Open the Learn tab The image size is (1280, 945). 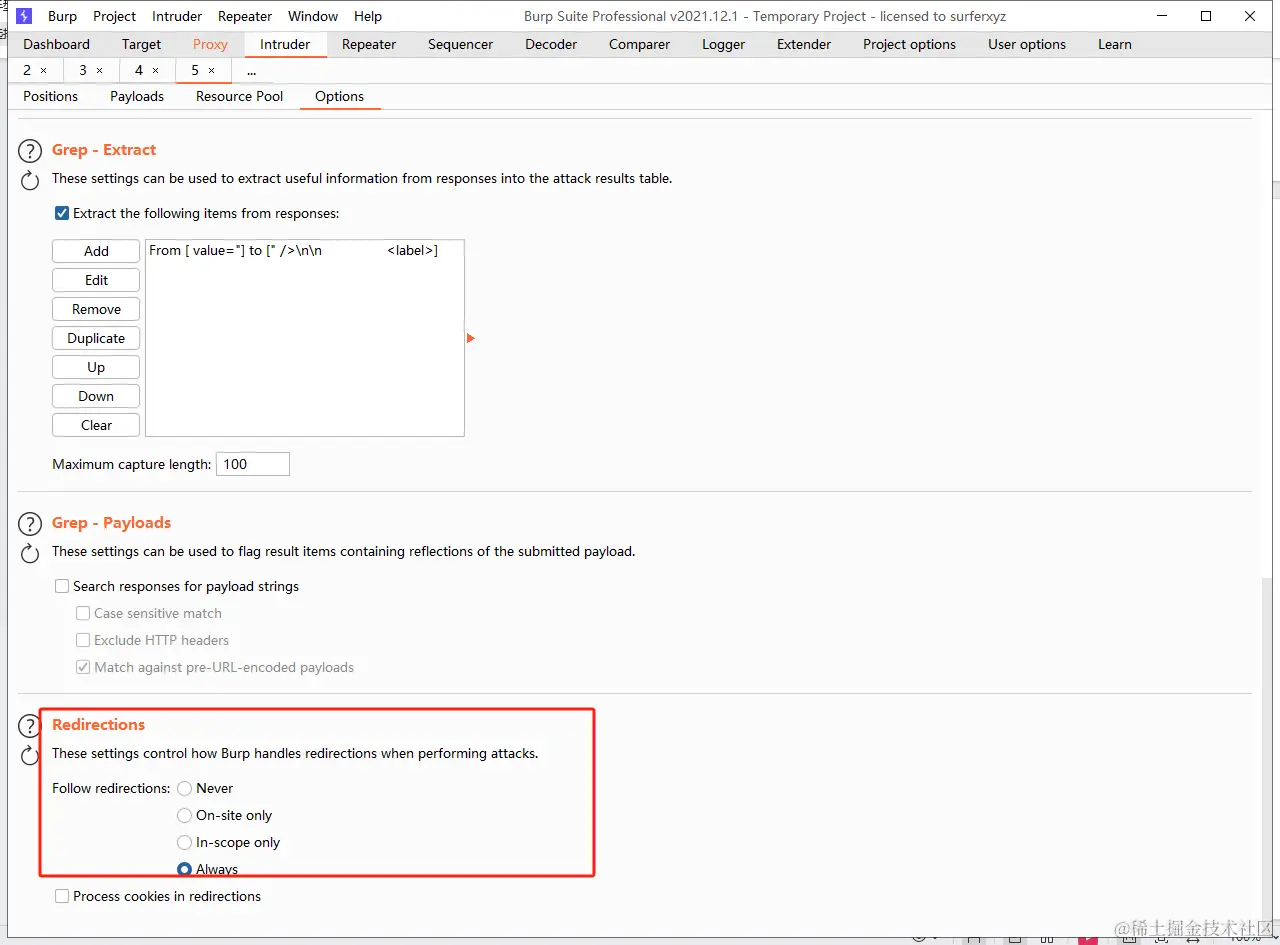(1115, 44)
